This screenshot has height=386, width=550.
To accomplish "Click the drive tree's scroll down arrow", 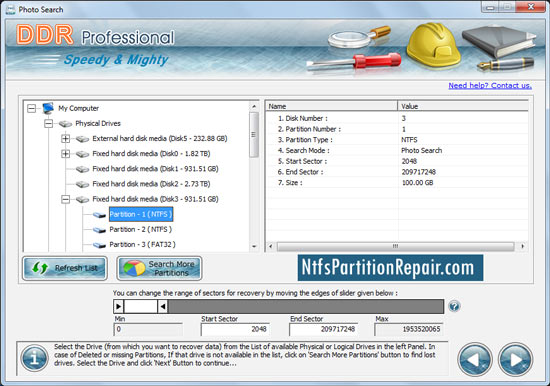I will 254,247.
